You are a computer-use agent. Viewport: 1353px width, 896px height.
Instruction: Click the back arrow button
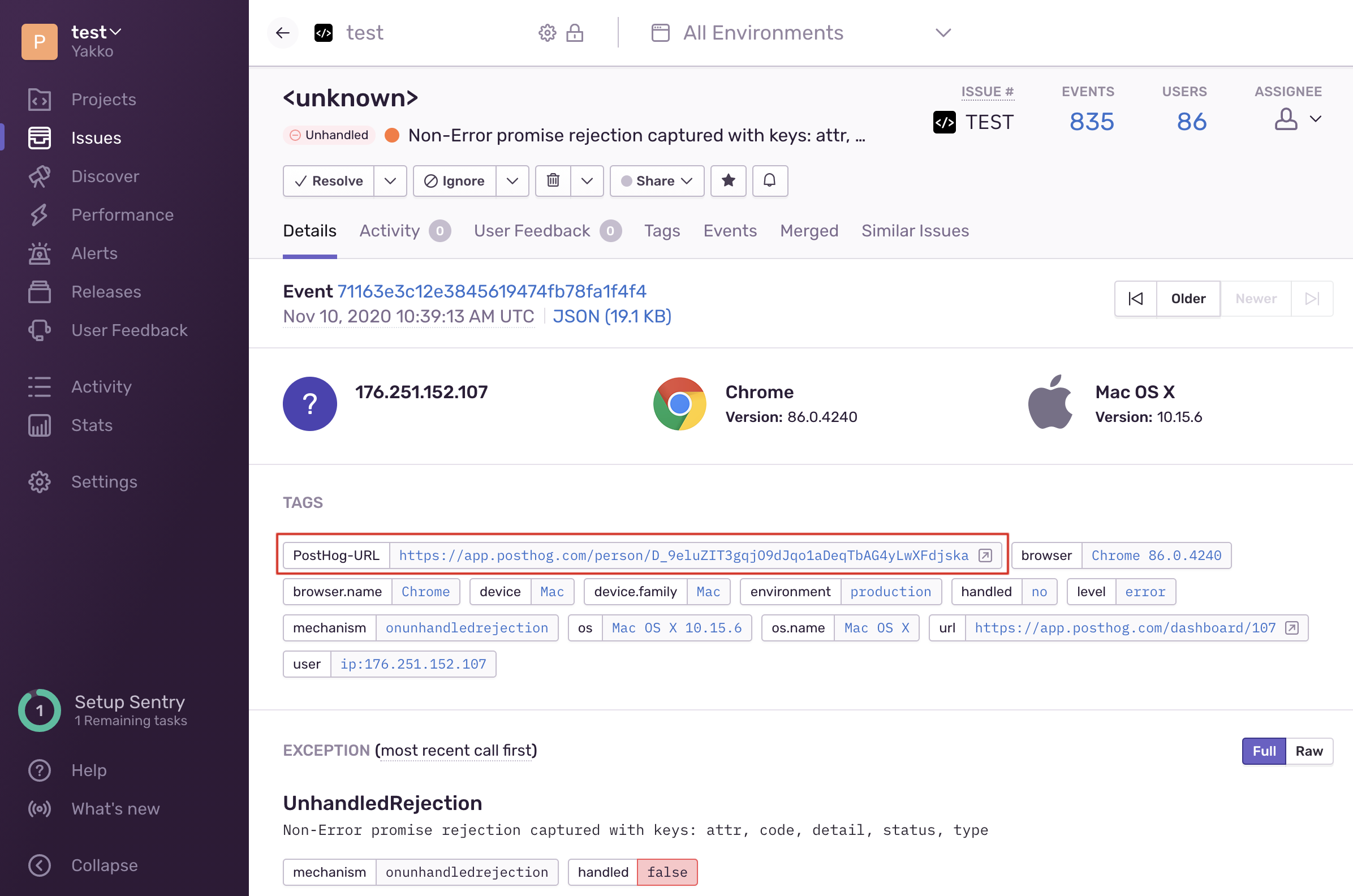coord(283,33)
